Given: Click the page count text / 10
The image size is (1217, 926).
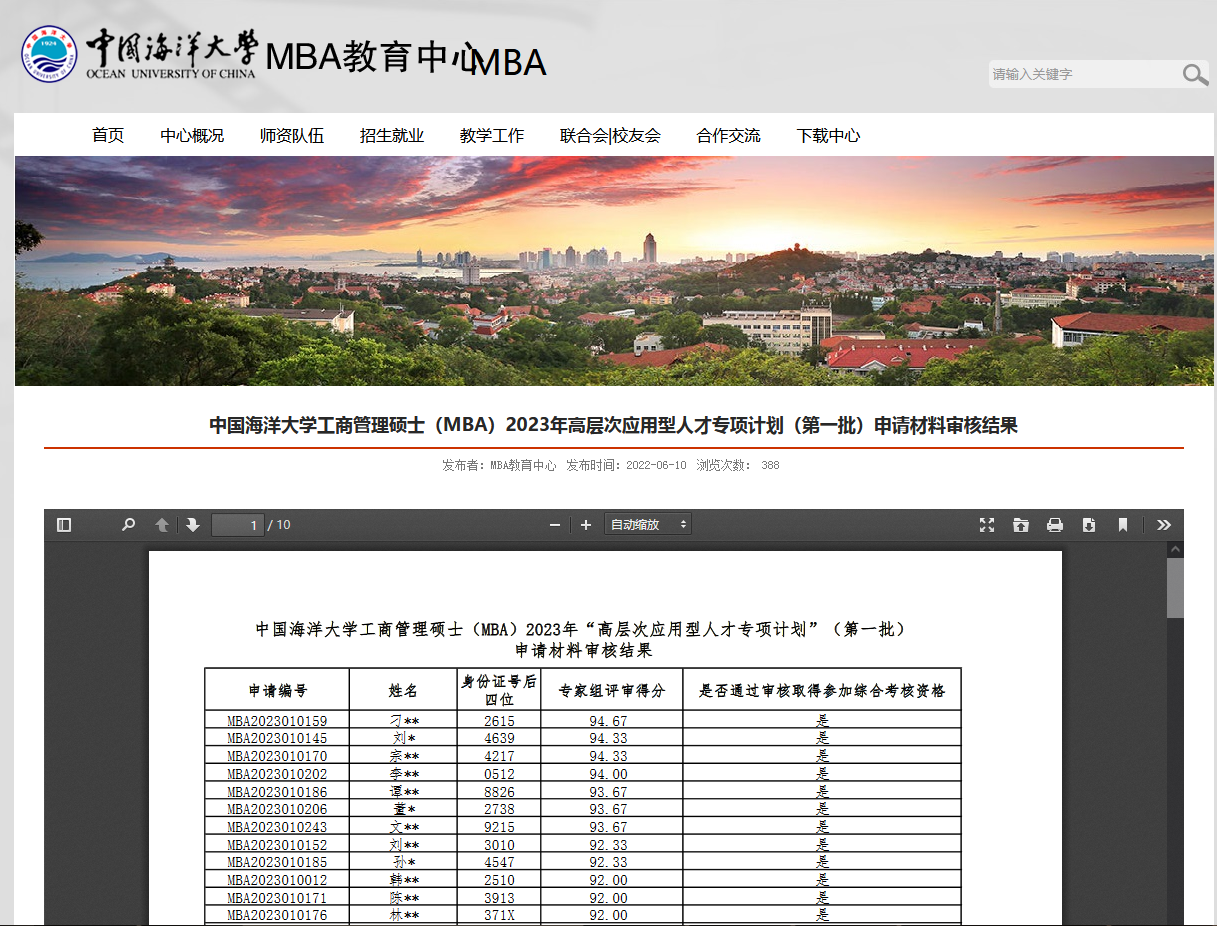Looking at the screenshot, I should [x=279, y=525].
